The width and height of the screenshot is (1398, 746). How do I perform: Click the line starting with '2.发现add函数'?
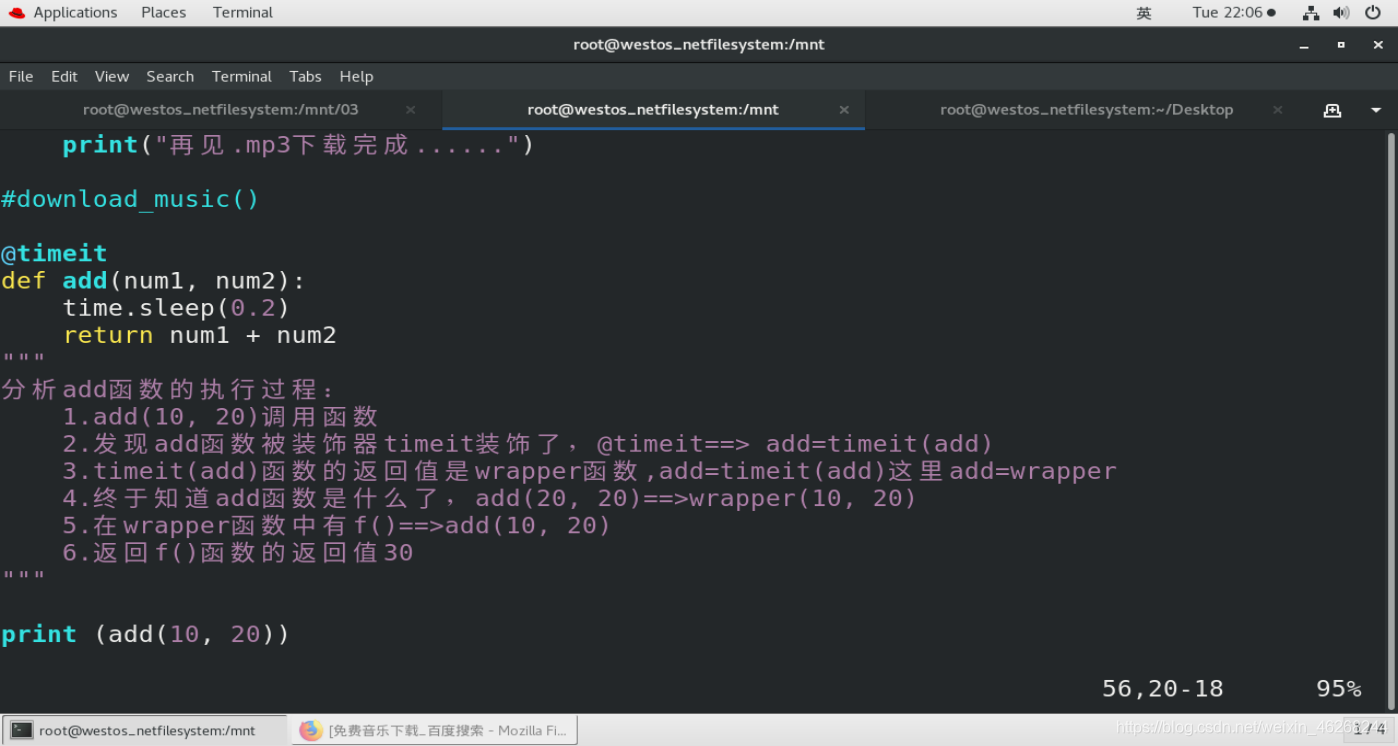coord(528,444)
